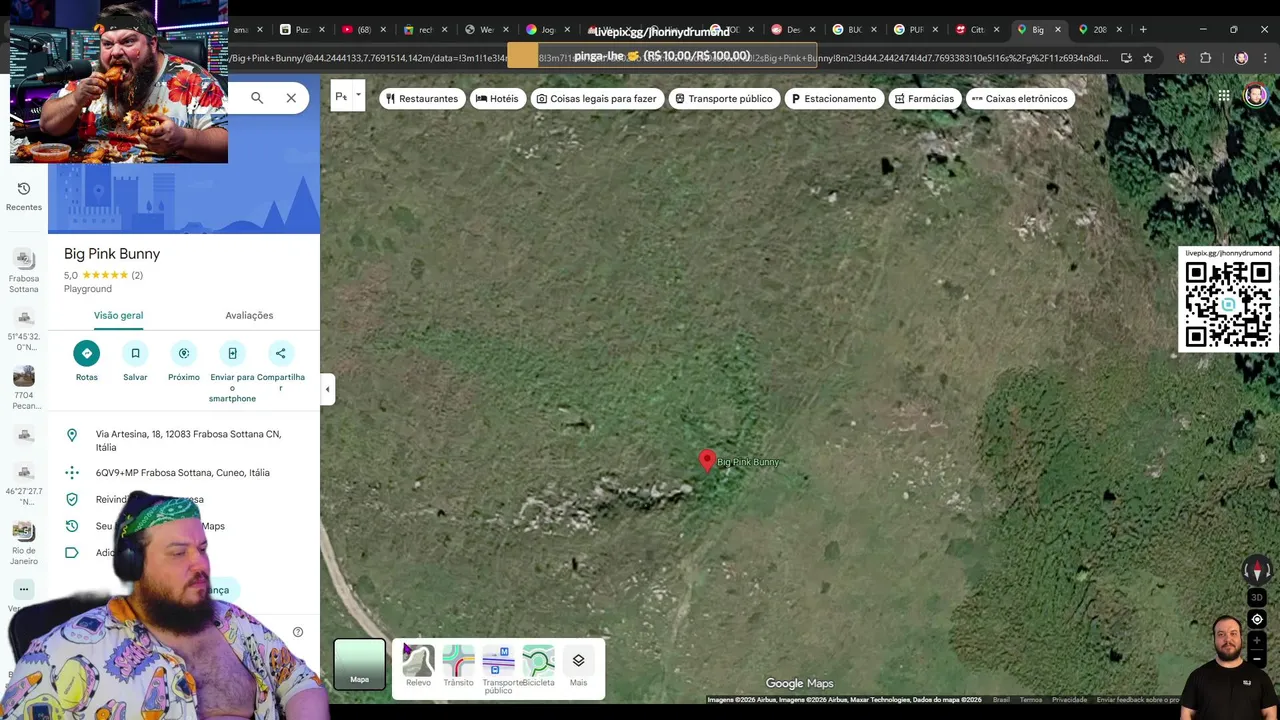Click the Maps activity history icon
Screen dimensions: 1280x720
pos(72,526)
